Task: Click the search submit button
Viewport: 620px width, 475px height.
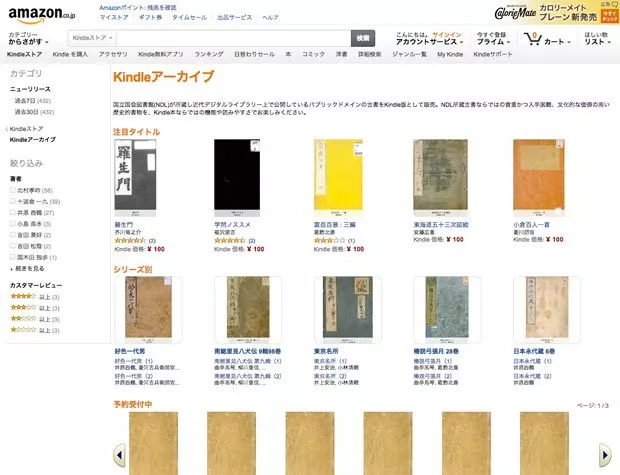Action: point(363,38)
